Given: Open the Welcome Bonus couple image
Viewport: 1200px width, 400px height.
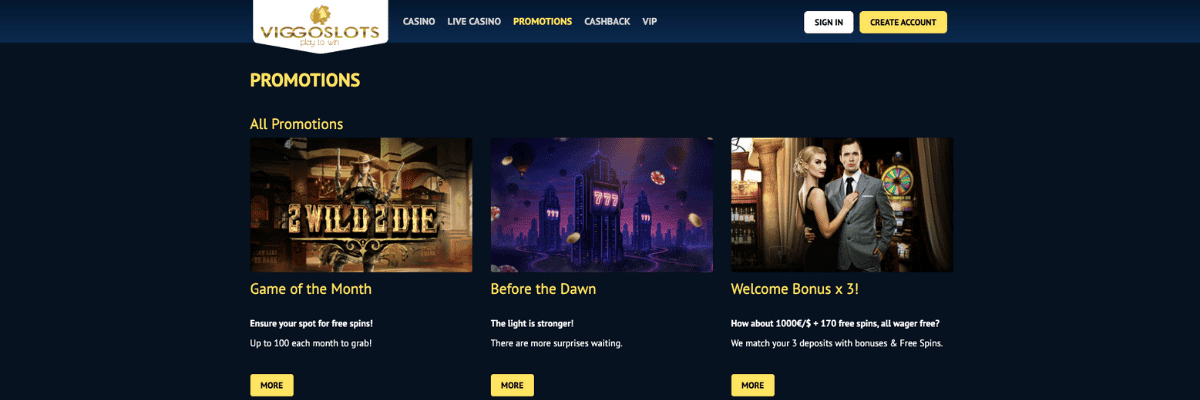Looking at the screenshot, I should (x=842, y=205).
